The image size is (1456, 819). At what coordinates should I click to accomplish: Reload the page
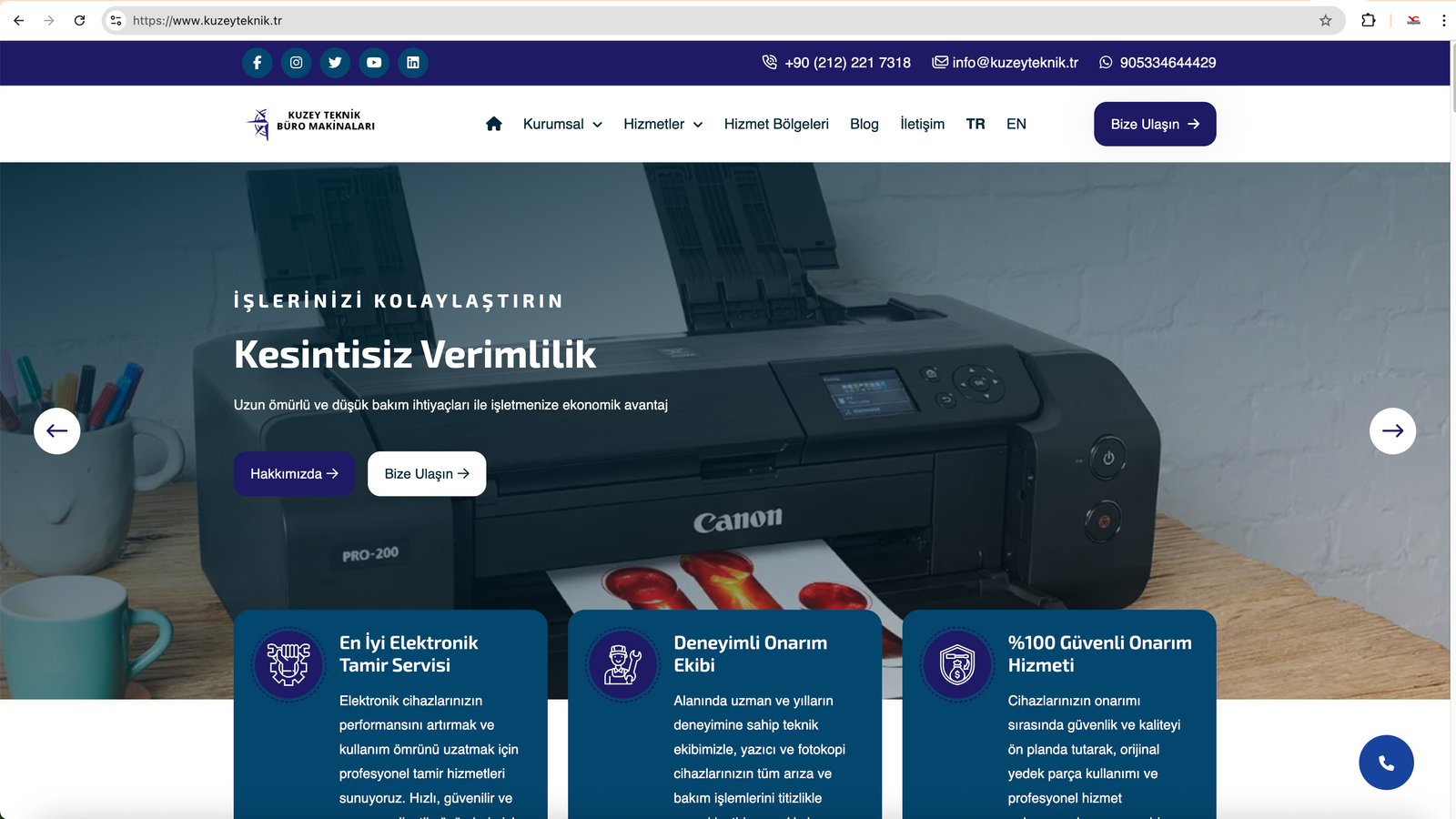(x=80, y=20)
